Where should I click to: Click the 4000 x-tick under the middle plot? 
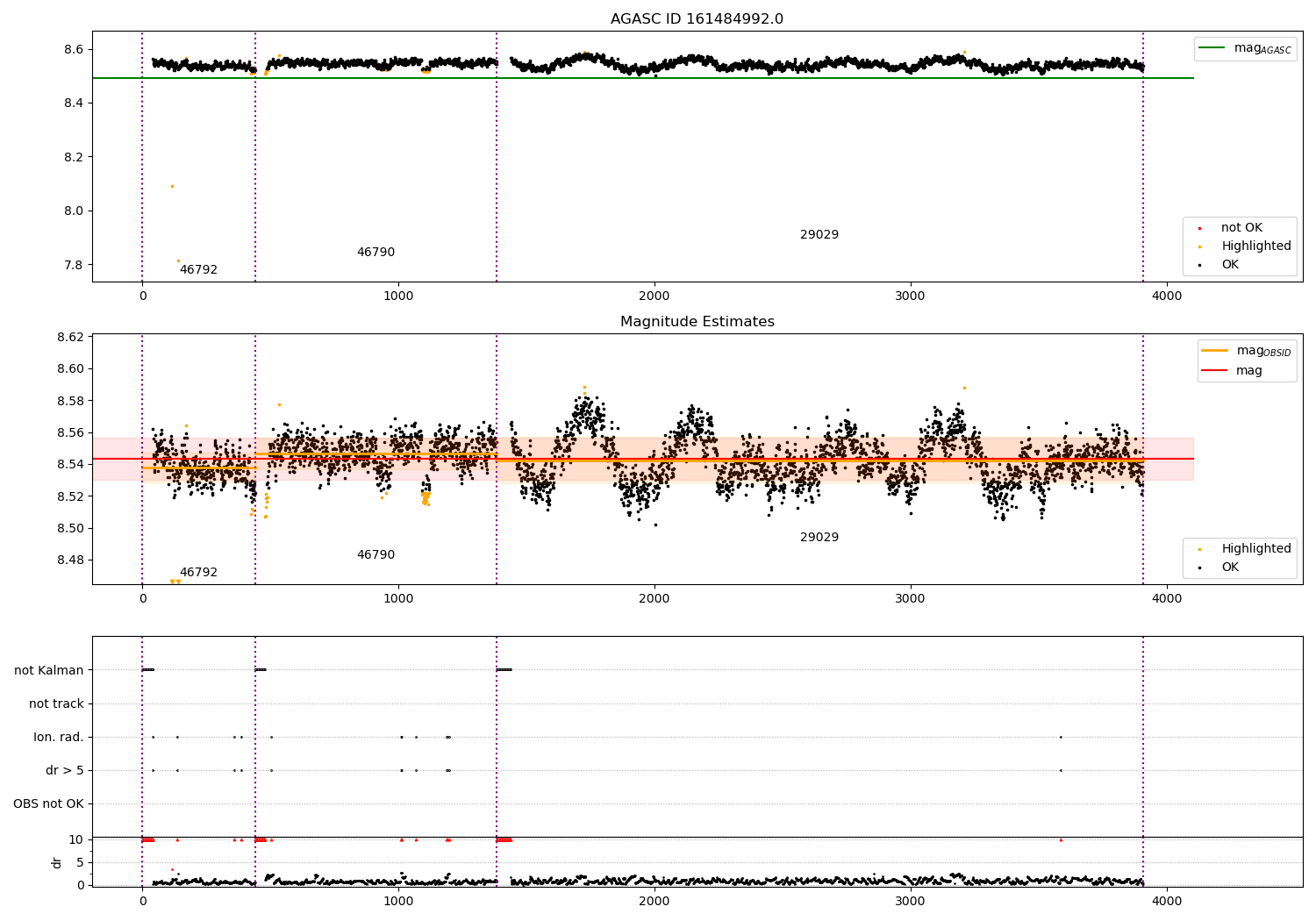tap(1167, 599)
